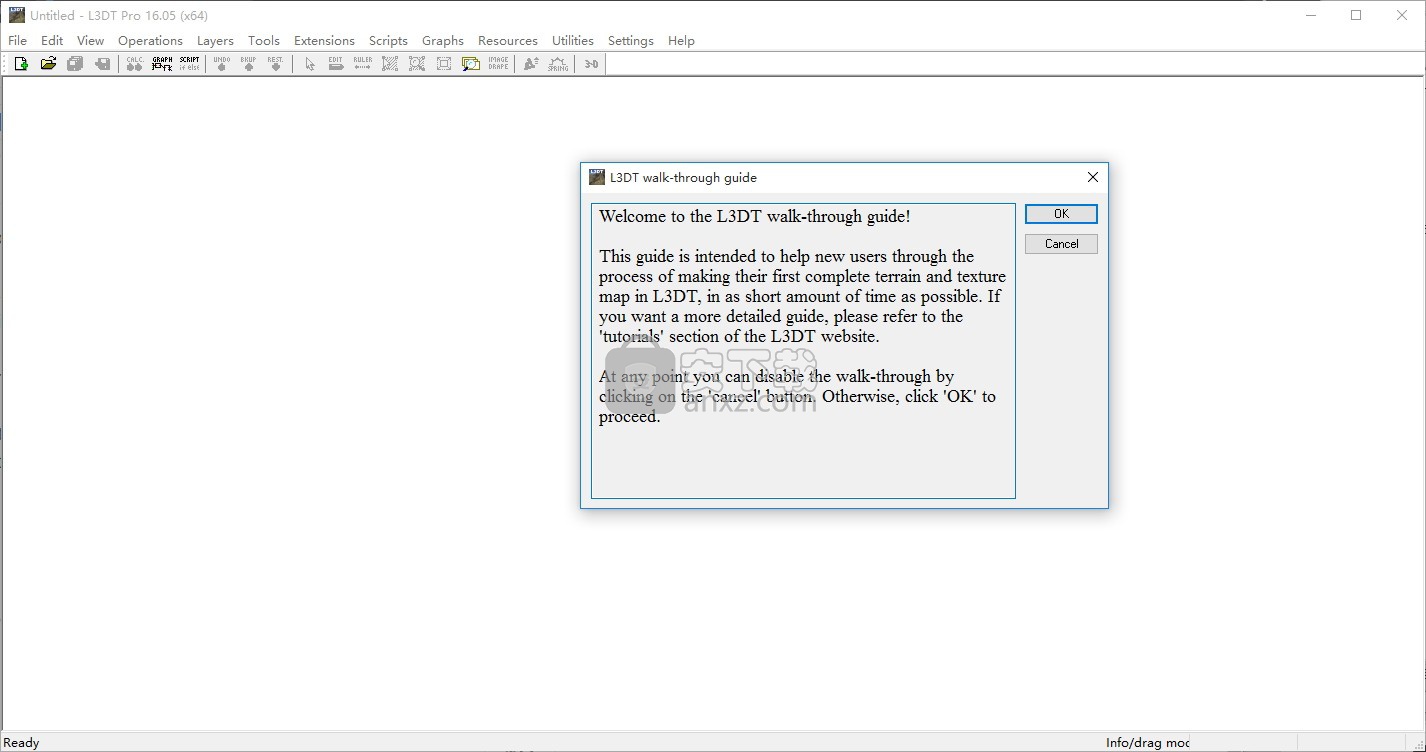Open the Graphs menu
1426x752 pixels.
point(443,41)
